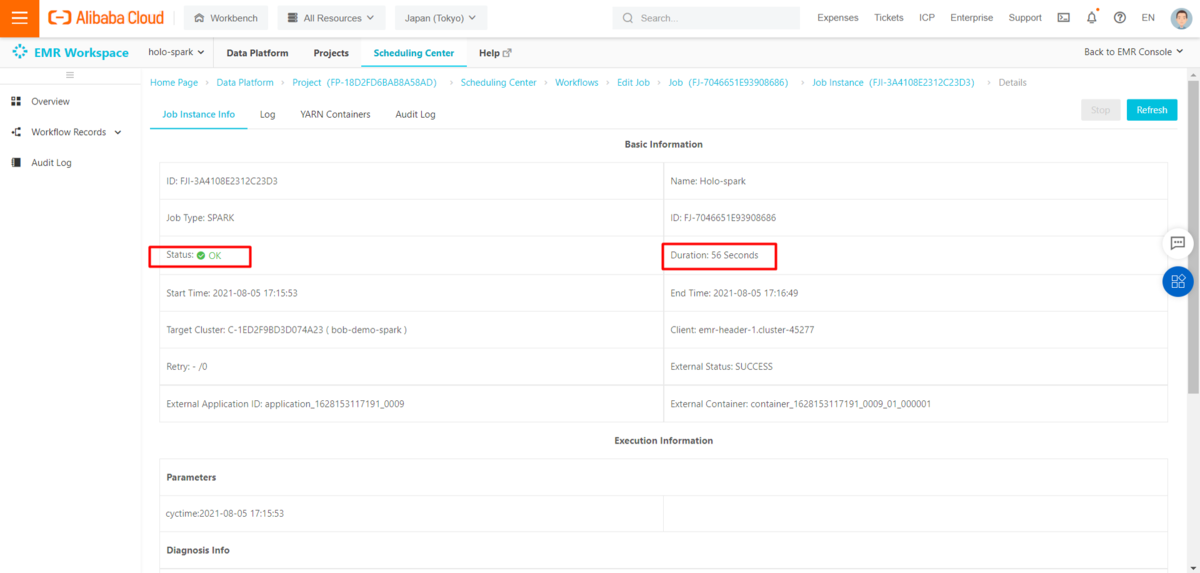
Task: Select the Job Instance Info tab
Action: 199,114
